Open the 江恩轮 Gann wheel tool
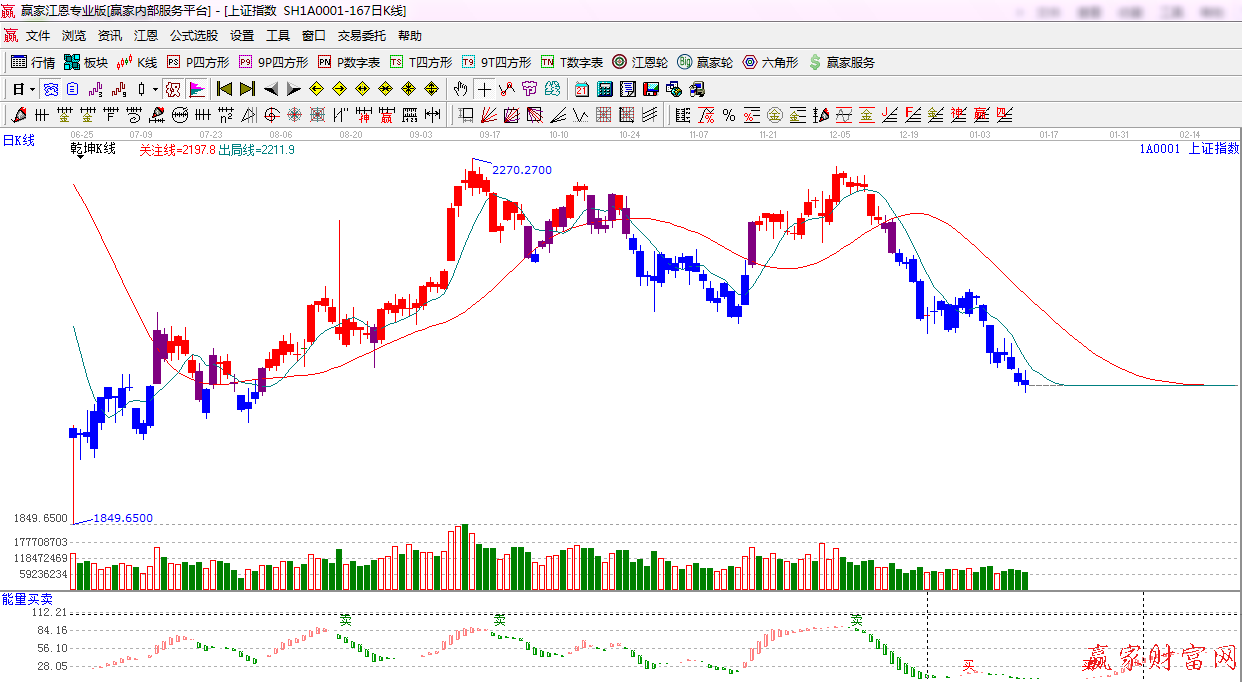This screenshot has height=682, width=1242. pos(640,62)
